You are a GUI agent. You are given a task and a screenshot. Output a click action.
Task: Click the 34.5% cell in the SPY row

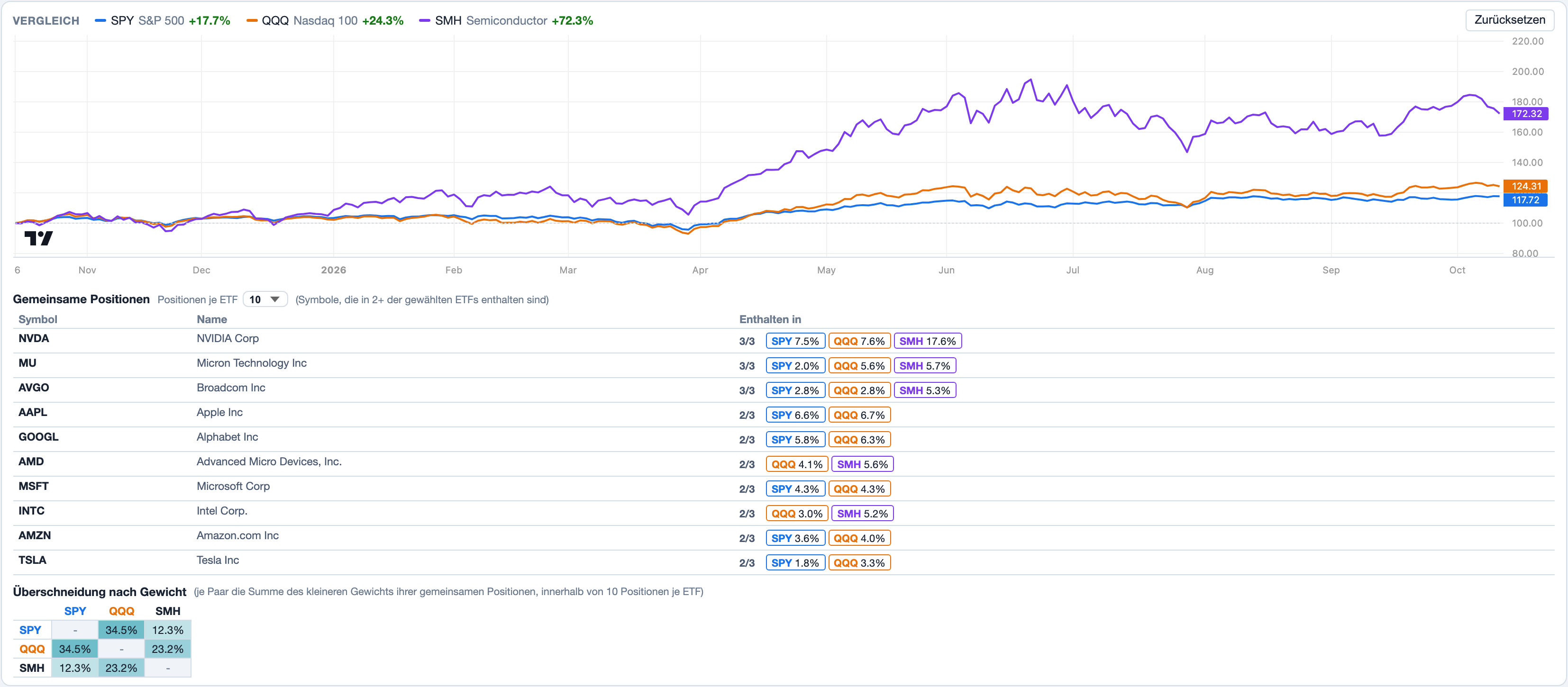(121, 631)
